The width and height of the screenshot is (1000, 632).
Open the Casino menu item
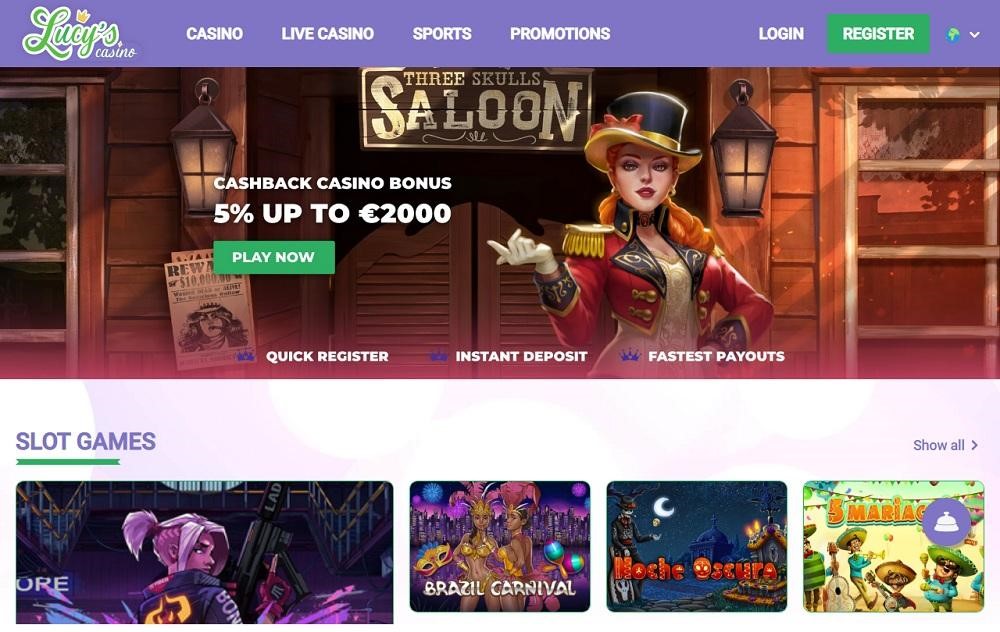(214, 34)
